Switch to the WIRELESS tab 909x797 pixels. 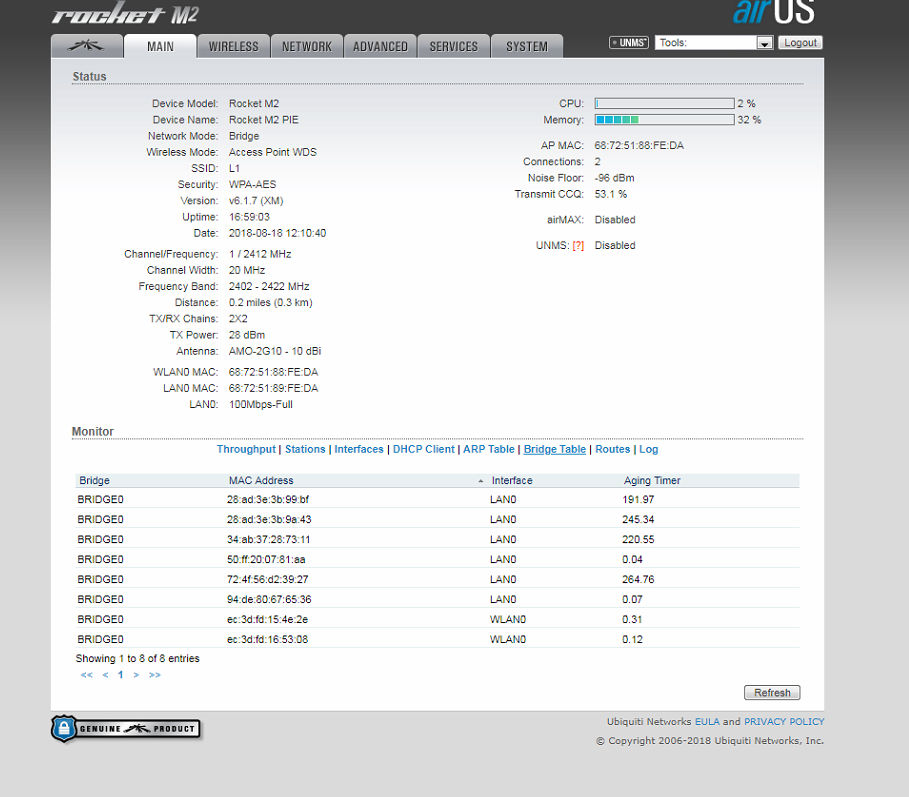[x=234, y=46]
